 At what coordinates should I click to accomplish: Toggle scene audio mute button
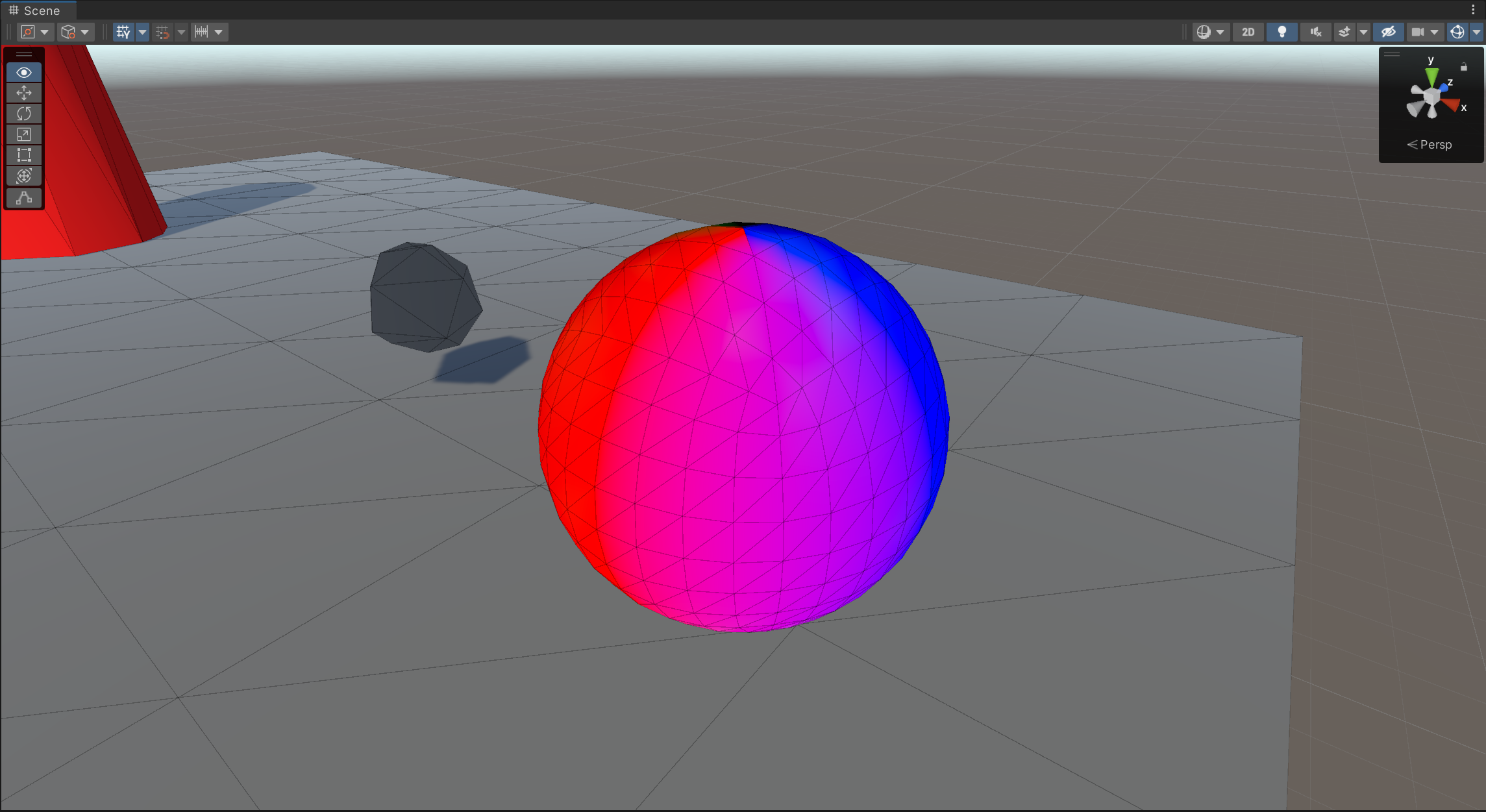coord(1315,32)
